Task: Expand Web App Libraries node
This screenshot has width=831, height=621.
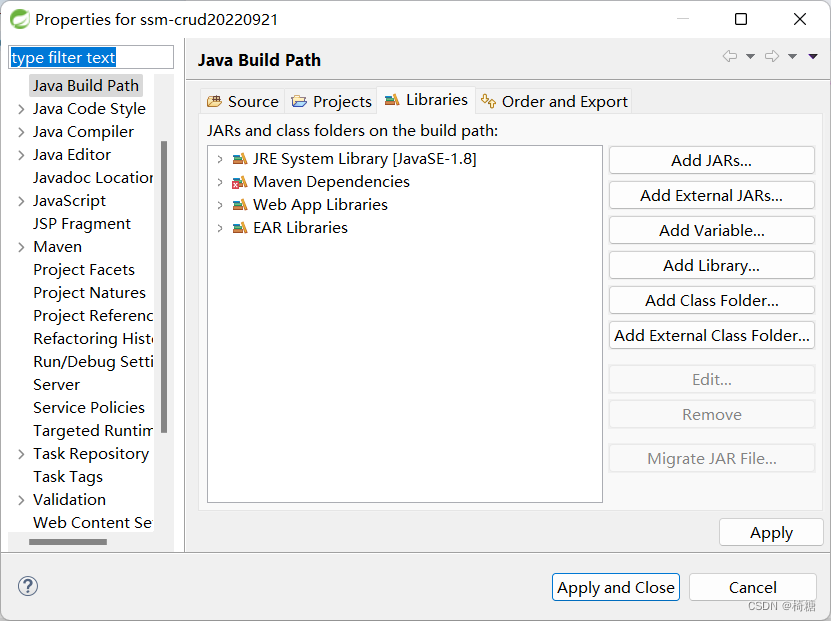Action: (219, 205)
